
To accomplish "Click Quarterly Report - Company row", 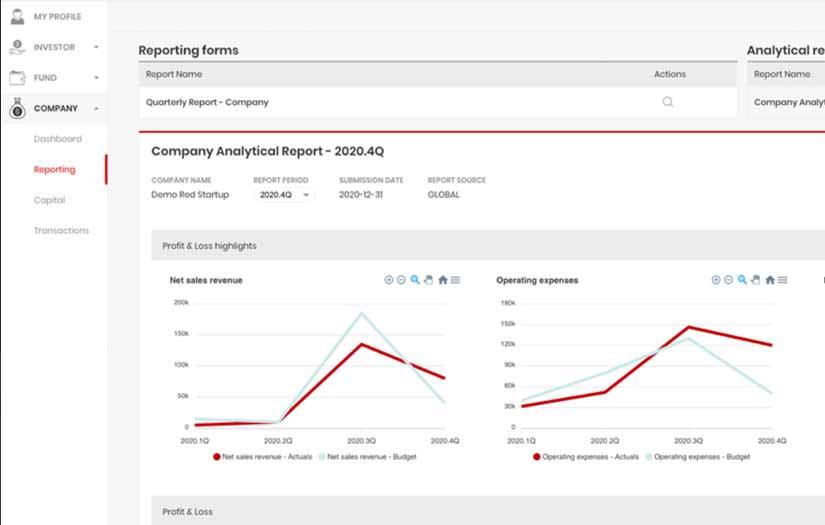I will click(x=438, y=102).
